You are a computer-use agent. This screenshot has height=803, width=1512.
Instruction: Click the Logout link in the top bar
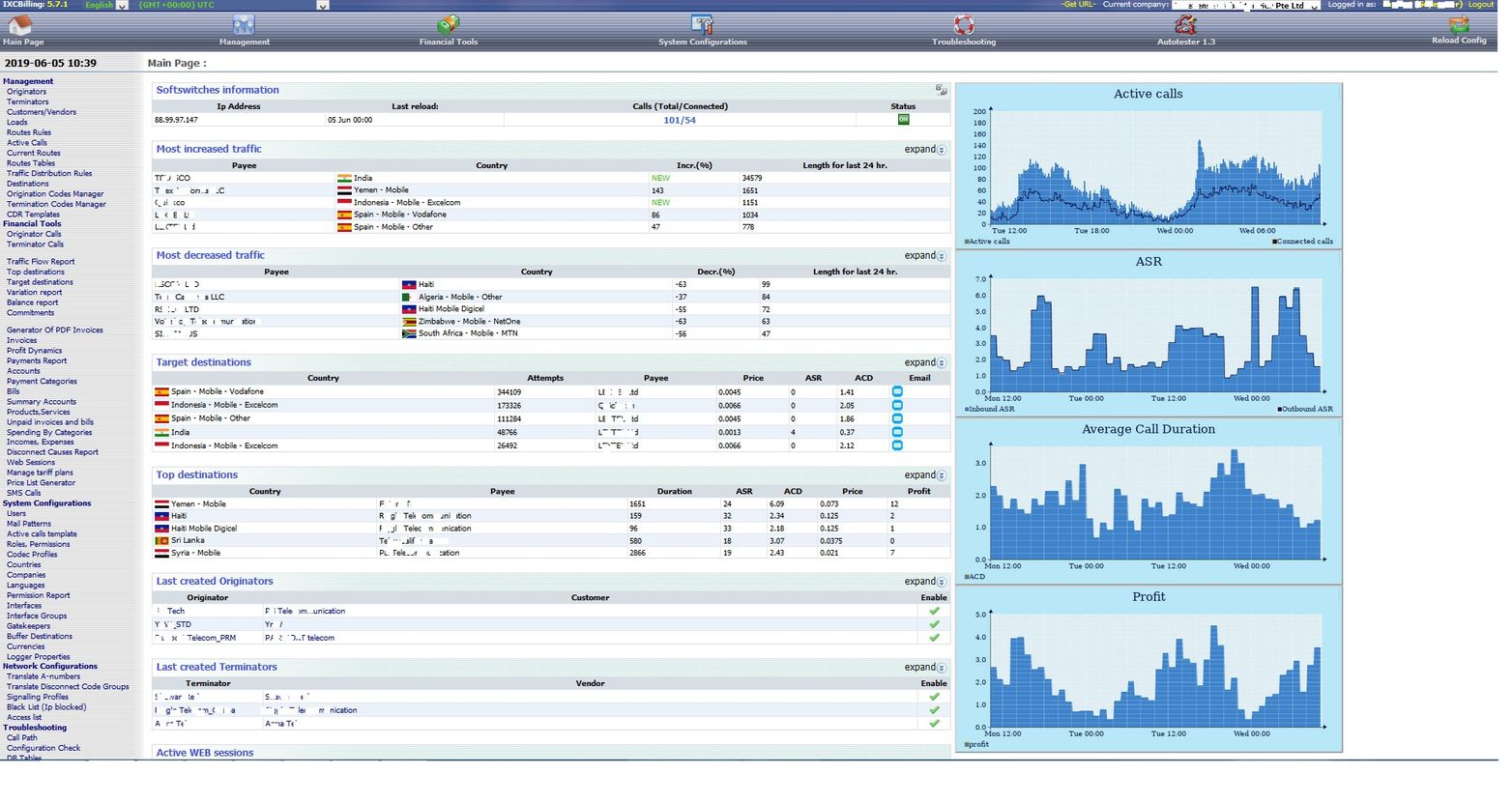[1480, 5]
